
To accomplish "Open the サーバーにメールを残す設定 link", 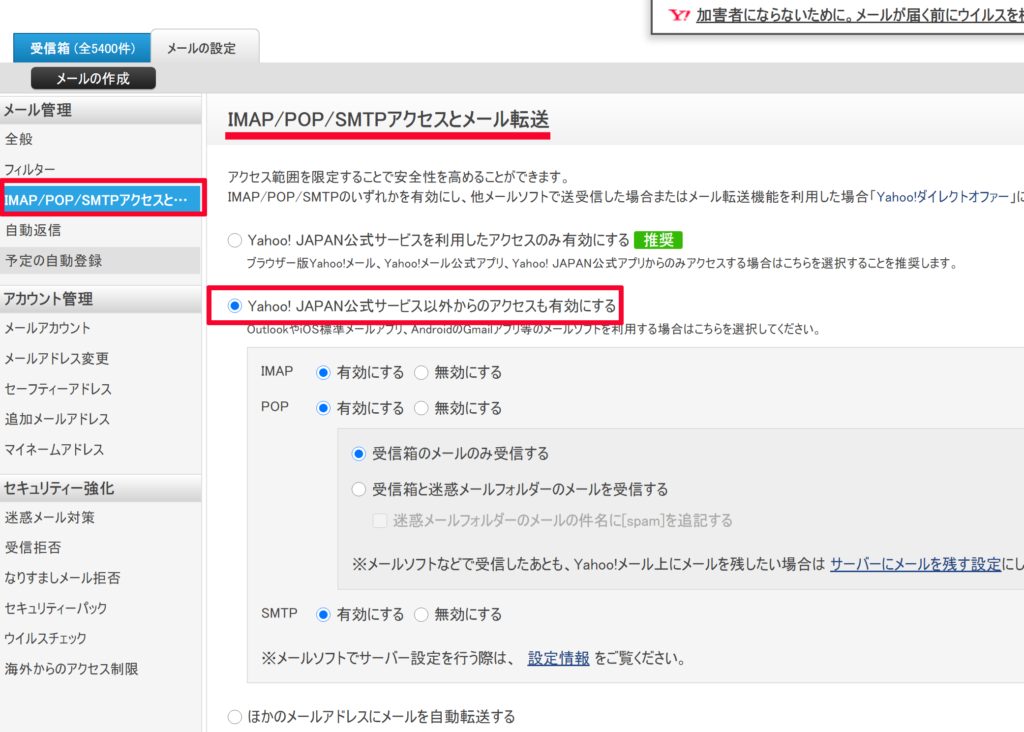I will [915, 564].
